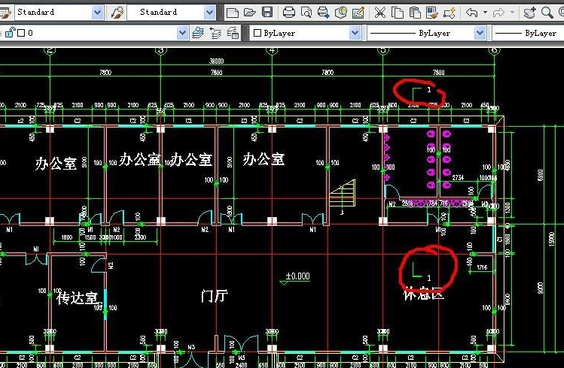Click the Redo arrow

coord(499,13)
